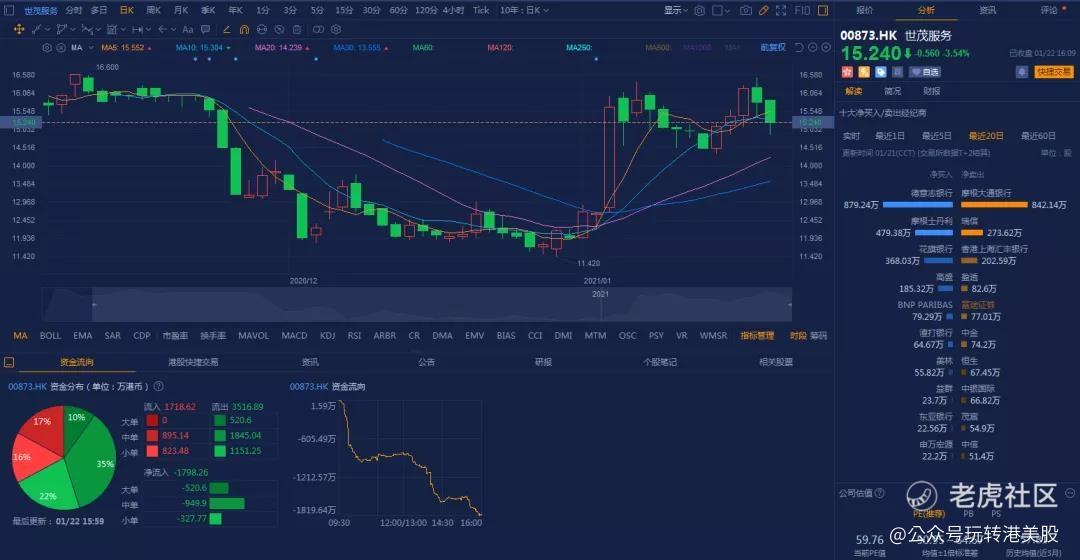Zoom in the chart with plus icon
The height and width of the screenshot is (560, 1080).
826,48
